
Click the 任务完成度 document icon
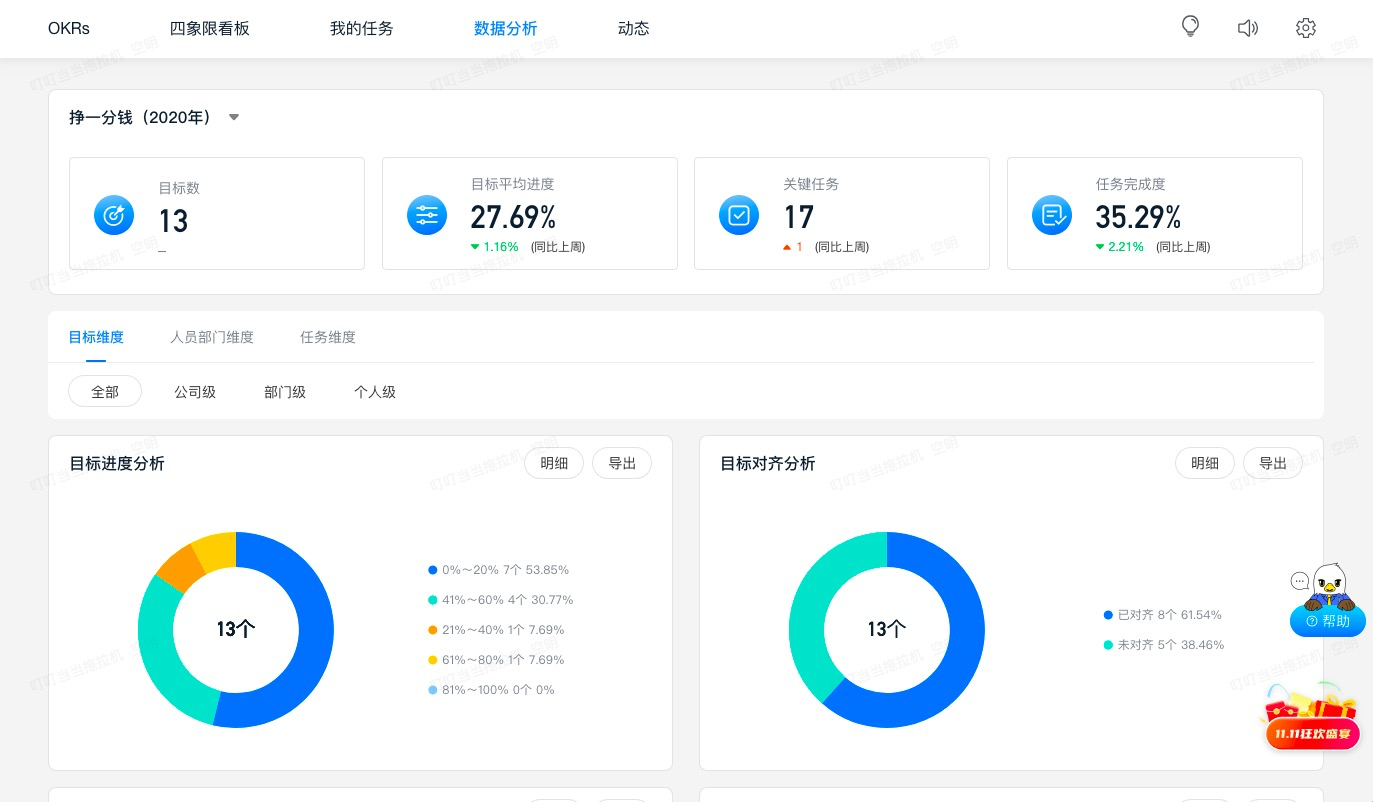pyautogui.click(x=1052, y=215)
